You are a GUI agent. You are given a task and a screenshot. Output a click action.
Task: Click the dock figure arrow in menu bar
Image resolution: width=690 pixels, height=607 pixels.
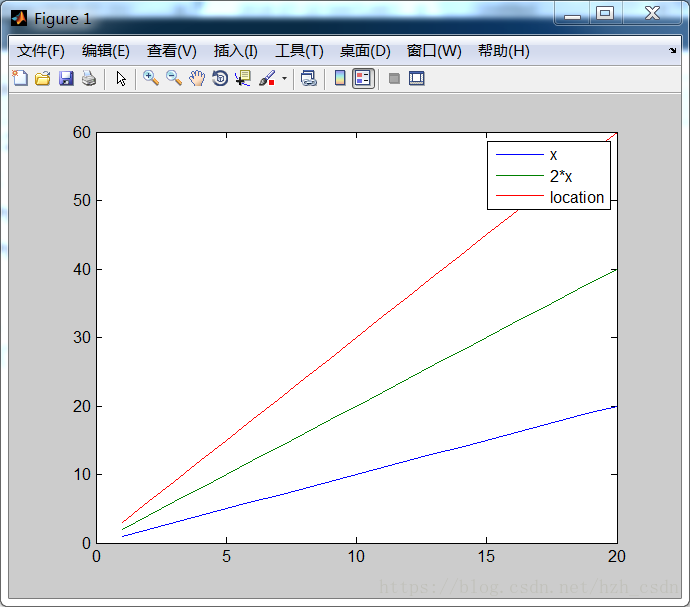[672, 50]
